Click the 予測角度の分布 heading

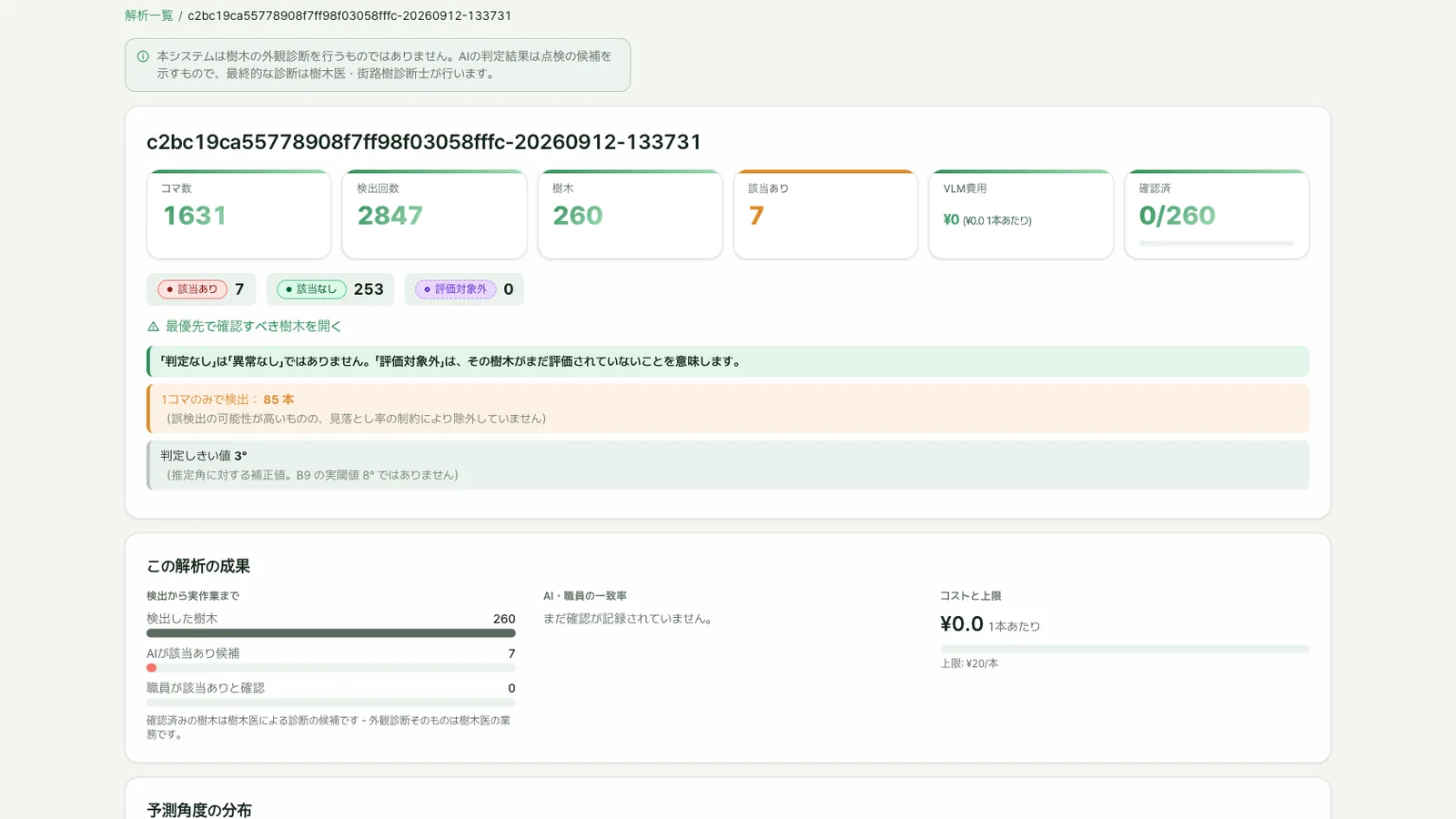199,810
